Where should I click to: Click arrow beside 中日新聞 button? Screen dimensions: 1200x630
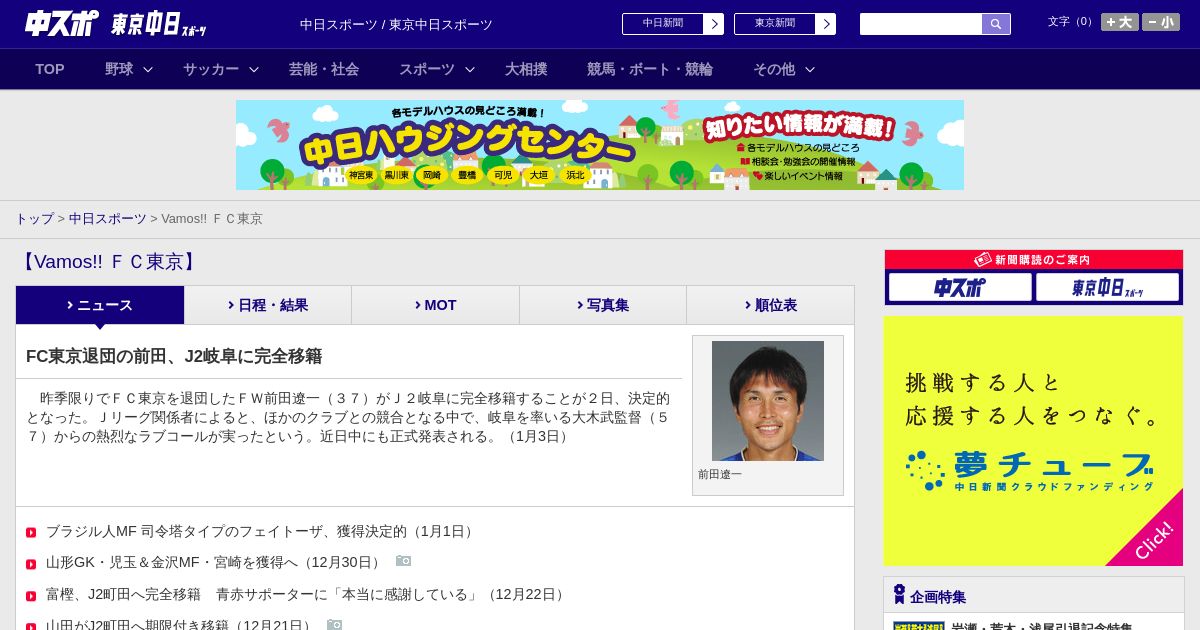(x=714, y=24)
